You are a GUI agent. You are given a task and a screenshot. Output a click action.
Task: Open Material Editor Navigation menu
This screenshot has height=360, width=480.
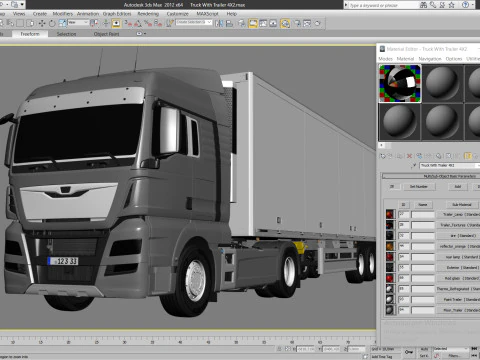tap(430, 59)
